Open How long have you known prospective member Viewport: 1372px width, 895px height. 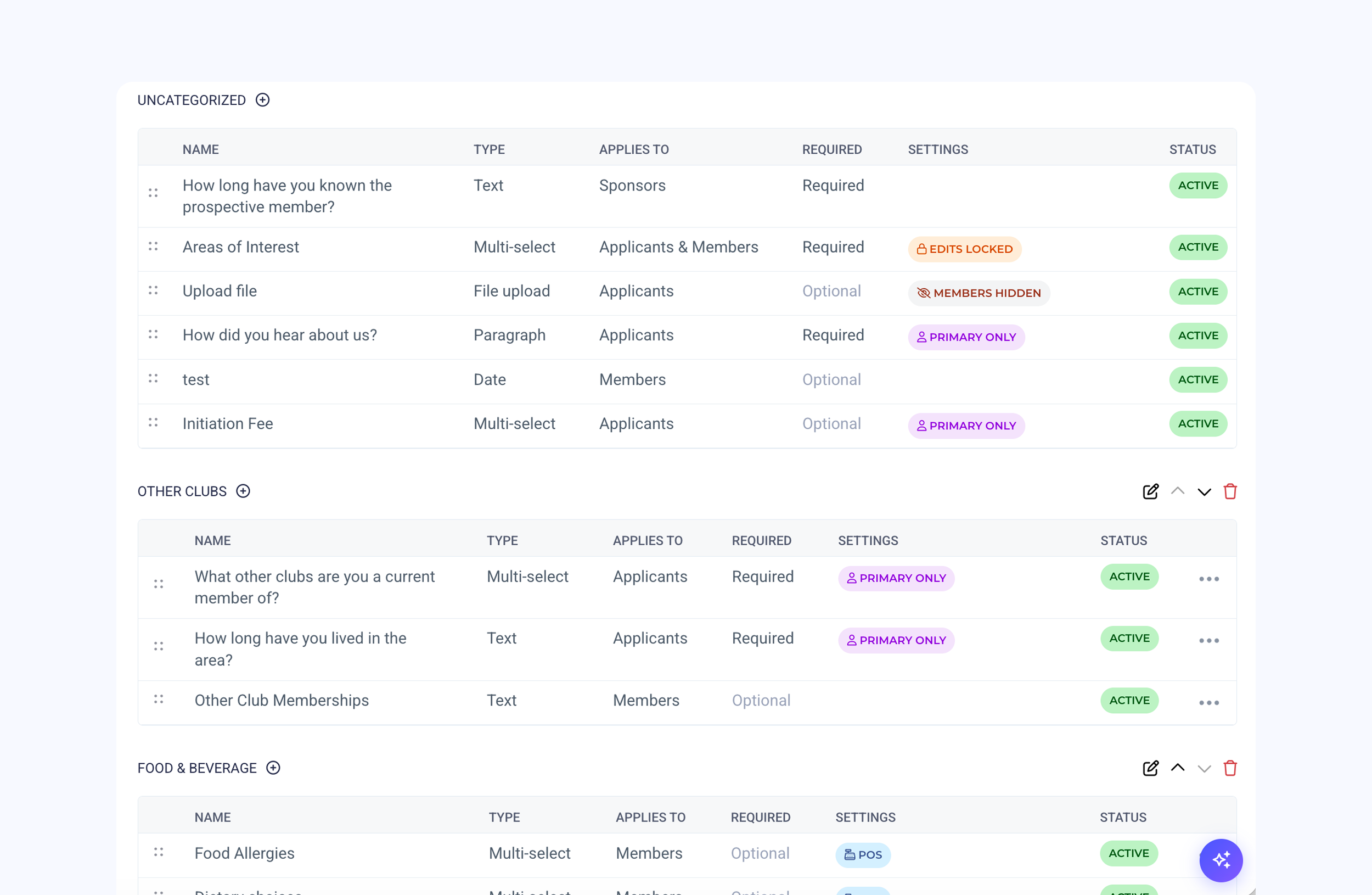(287, 196)
